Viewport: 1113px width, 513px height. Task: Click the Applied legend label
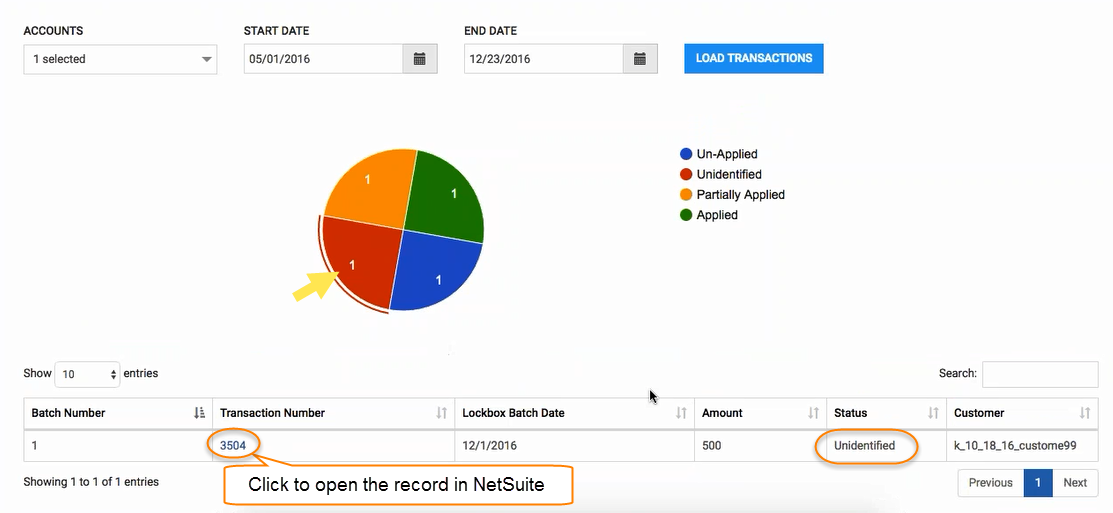pyautogui.click(x=717, y=215)
